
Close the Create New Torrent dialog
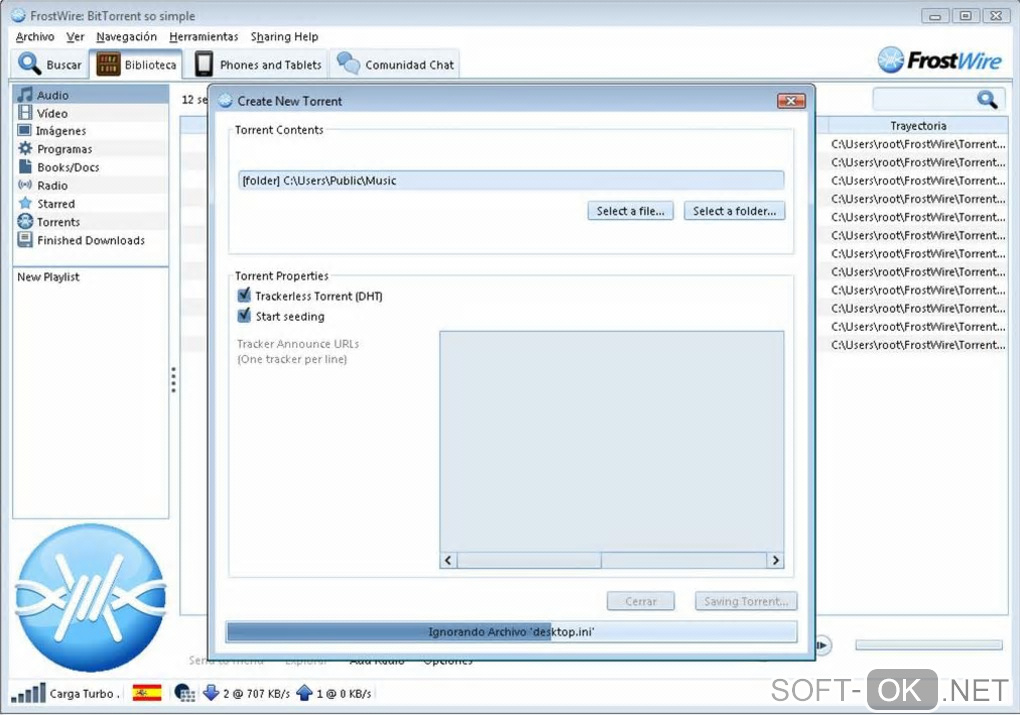(791, 100)
